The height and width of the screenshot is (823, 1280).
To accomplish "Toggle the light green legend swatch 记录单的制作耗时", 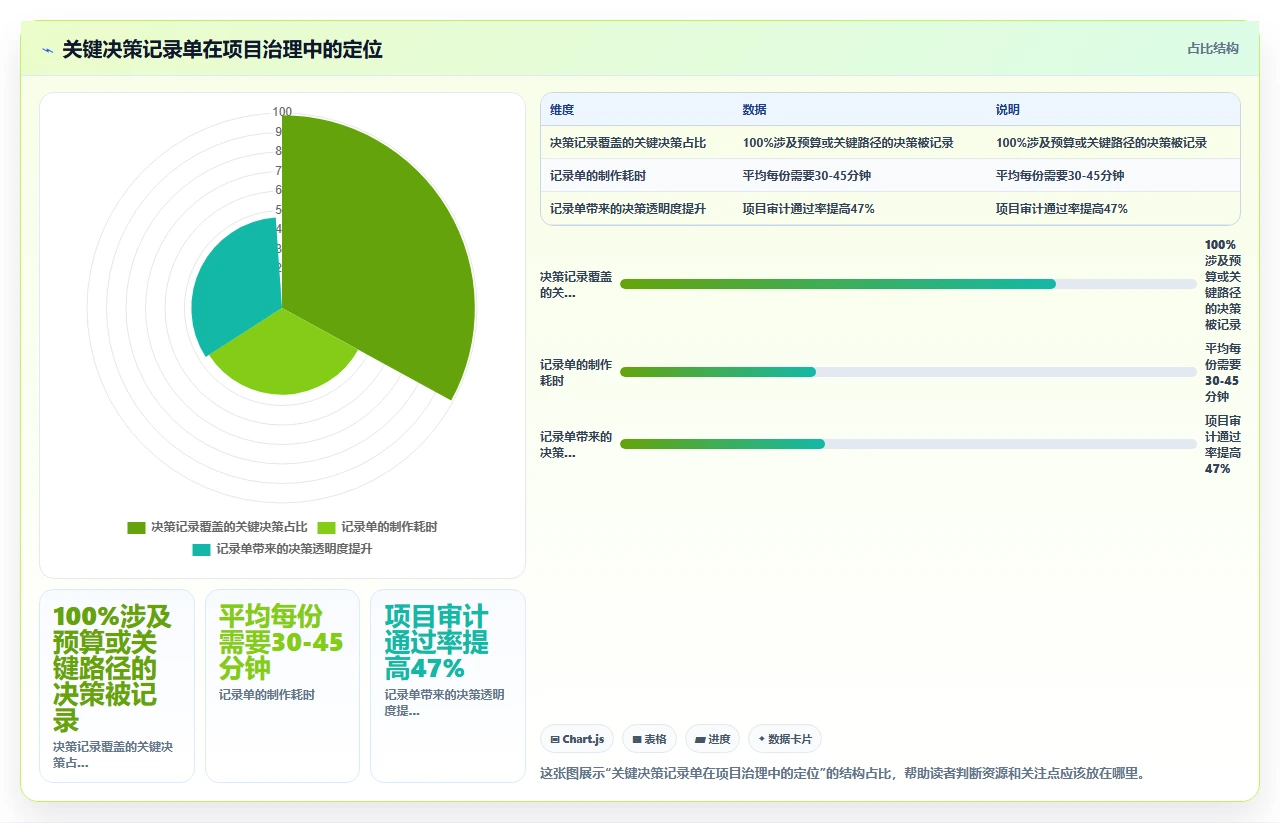I will pos(327,527).
